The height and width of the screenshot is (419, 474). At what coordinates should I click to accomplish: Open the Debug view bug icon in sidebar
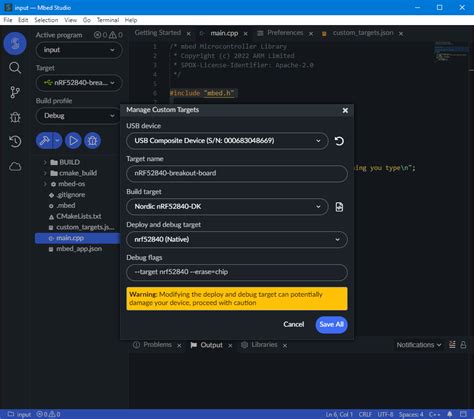click(x=15, y=117)
